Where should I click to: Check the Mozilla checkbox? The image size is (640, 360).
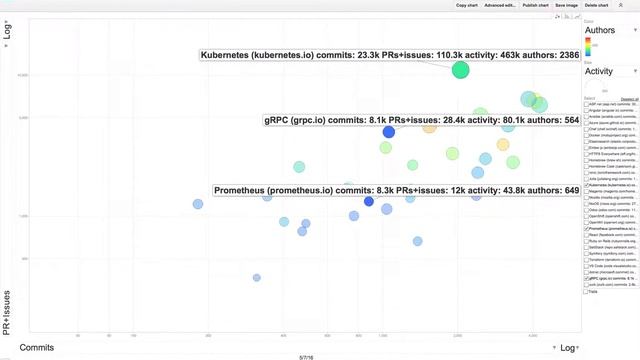click(x=587, y=198)
